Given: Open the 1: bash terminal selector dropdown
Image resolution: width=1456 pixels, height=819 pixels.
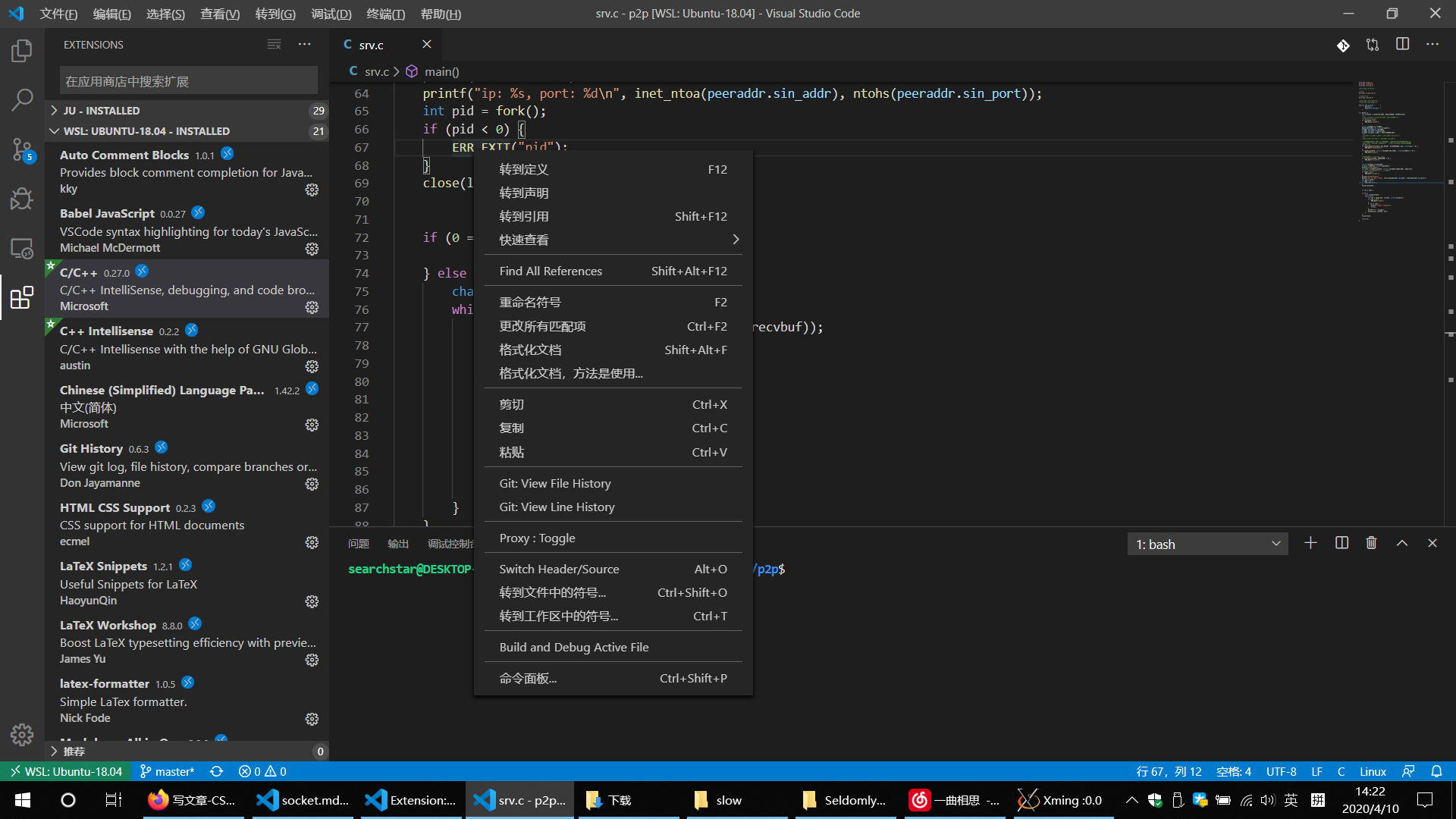Looking at the screenshot, I should 1207,543.
